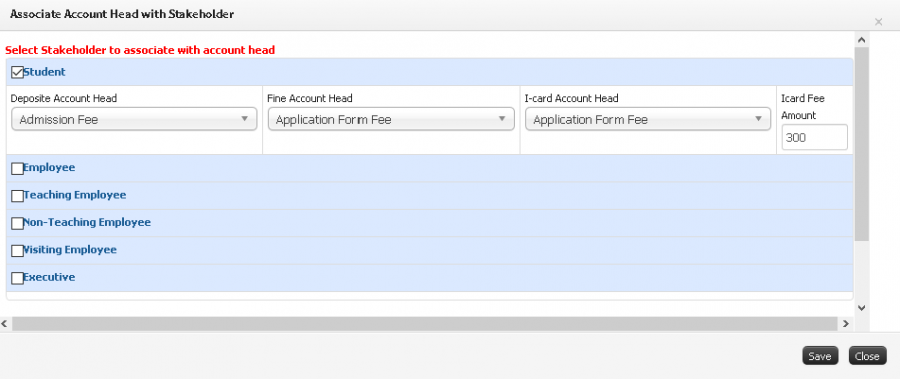Enable the Teaching Employee checkbox
The image size is (900, 379).
click(17, 196)
